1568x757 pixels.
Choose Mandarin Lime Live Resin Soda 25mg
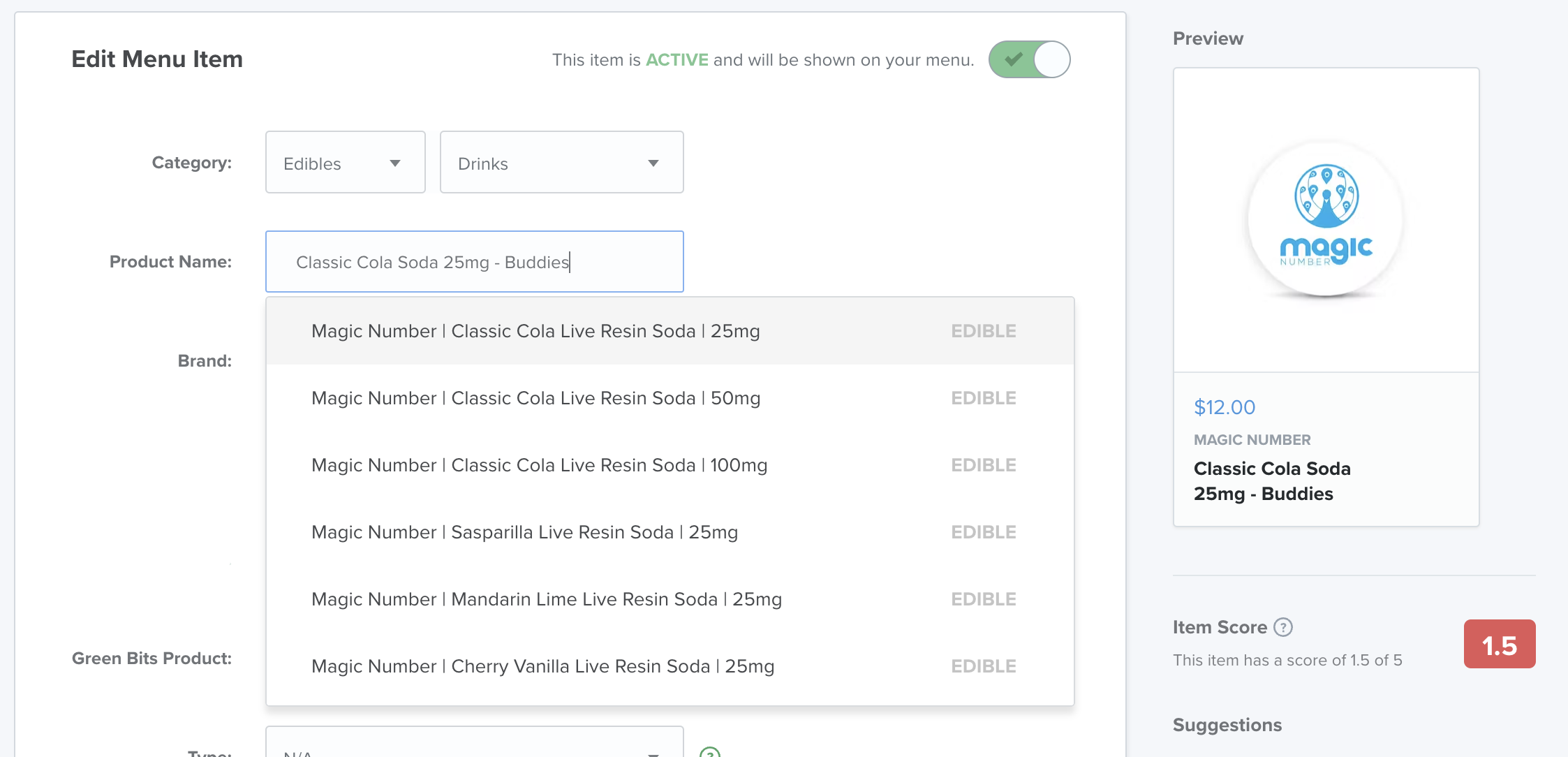(670, 599)
